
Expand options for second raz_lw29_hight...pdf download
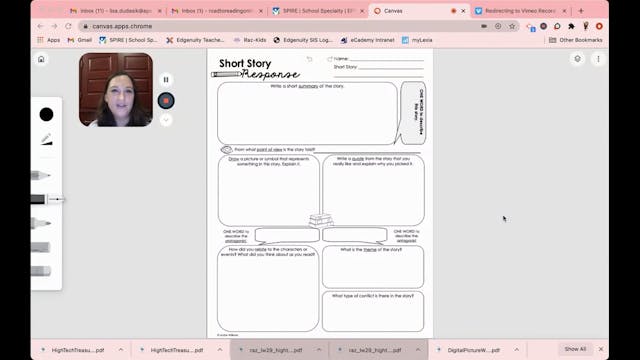418,350
